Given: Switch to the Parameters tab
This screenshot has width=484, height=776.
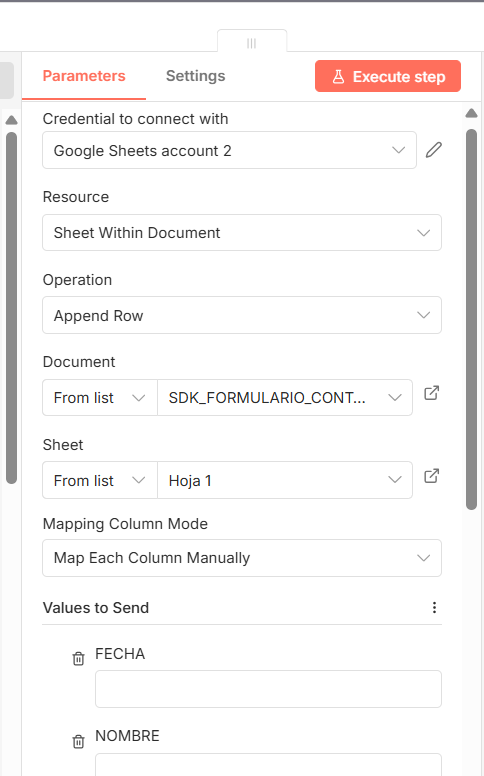Looking at the screenshot, I should (x=84, y=76).
